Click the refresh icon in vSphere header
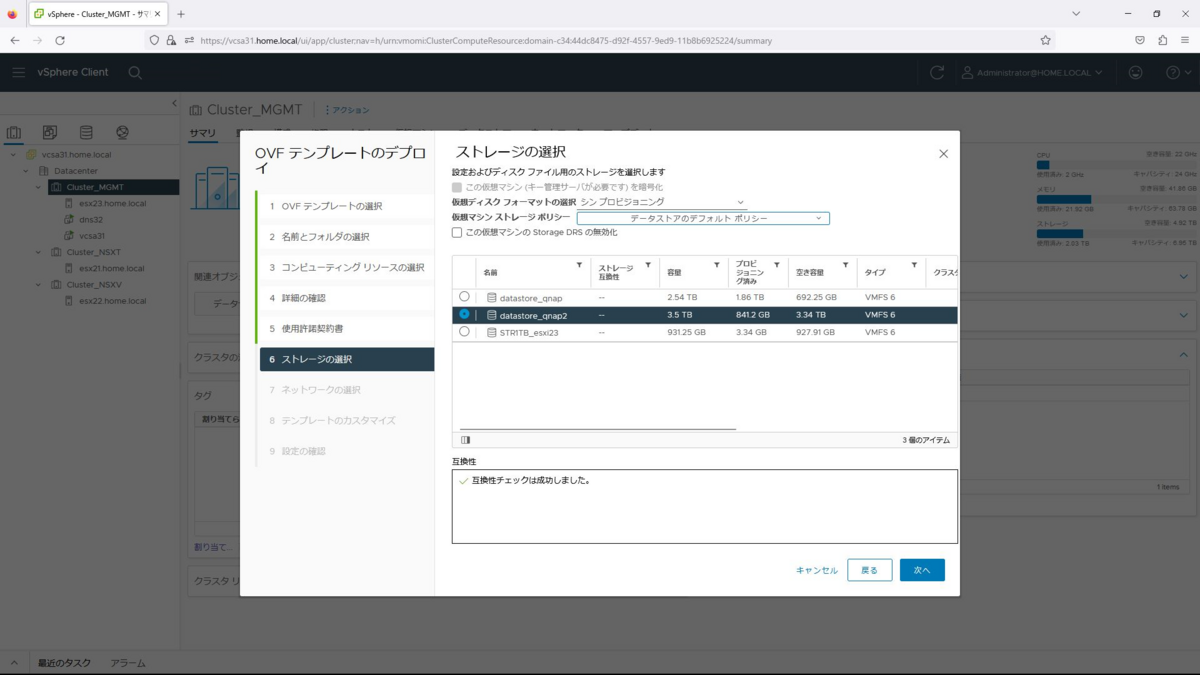The width and height of the screenshot is (1200, 675). pyautogui.click(x=936, y=72)
